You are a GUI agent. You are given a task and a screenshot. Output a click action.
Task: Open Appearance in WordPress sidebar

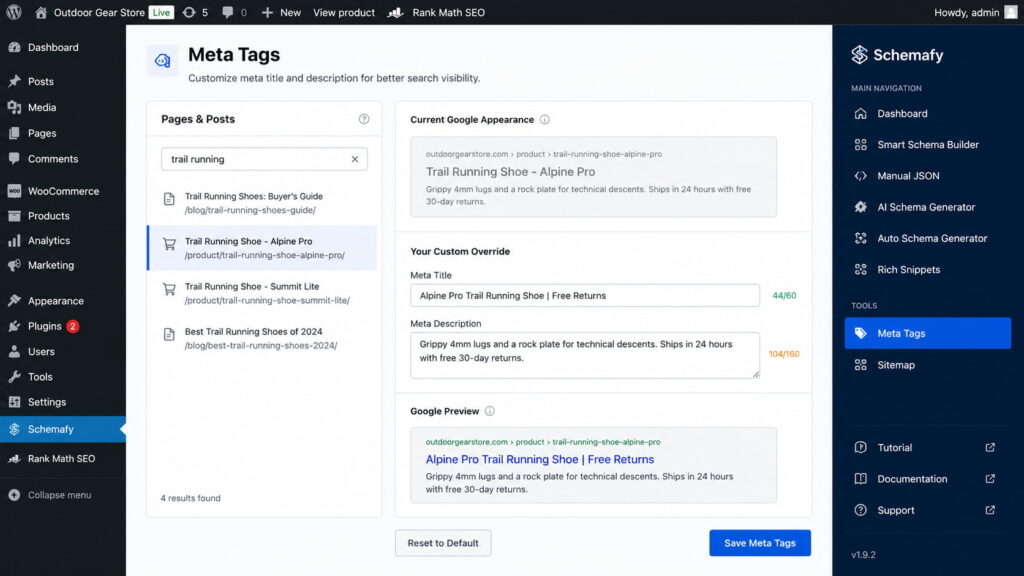click(x=63, y=300)
